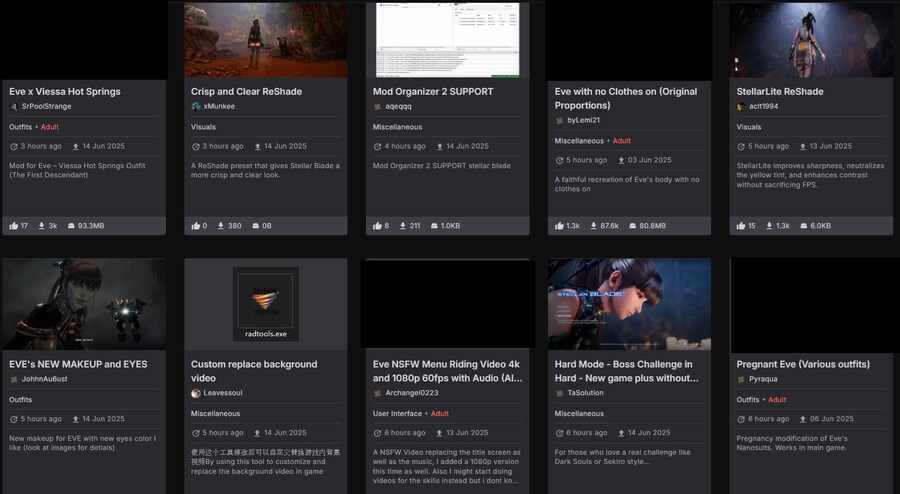Click aclt1994's avatar icon
The height and width of the screenshot is (494, 900).
tap(742, 107)
